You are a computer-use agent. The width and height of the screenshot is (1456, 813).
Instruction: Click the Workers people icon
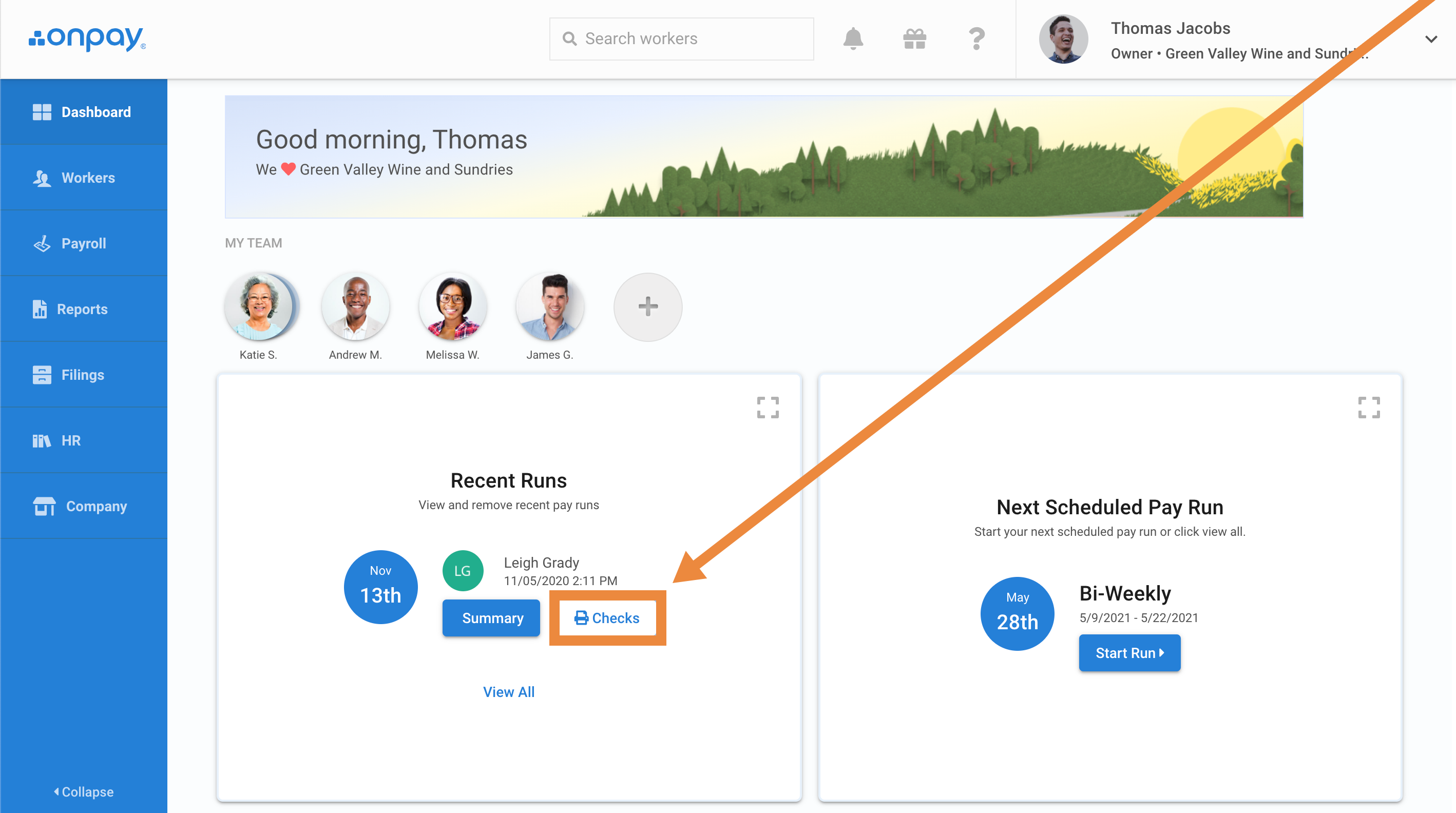(x=42, y=178)
